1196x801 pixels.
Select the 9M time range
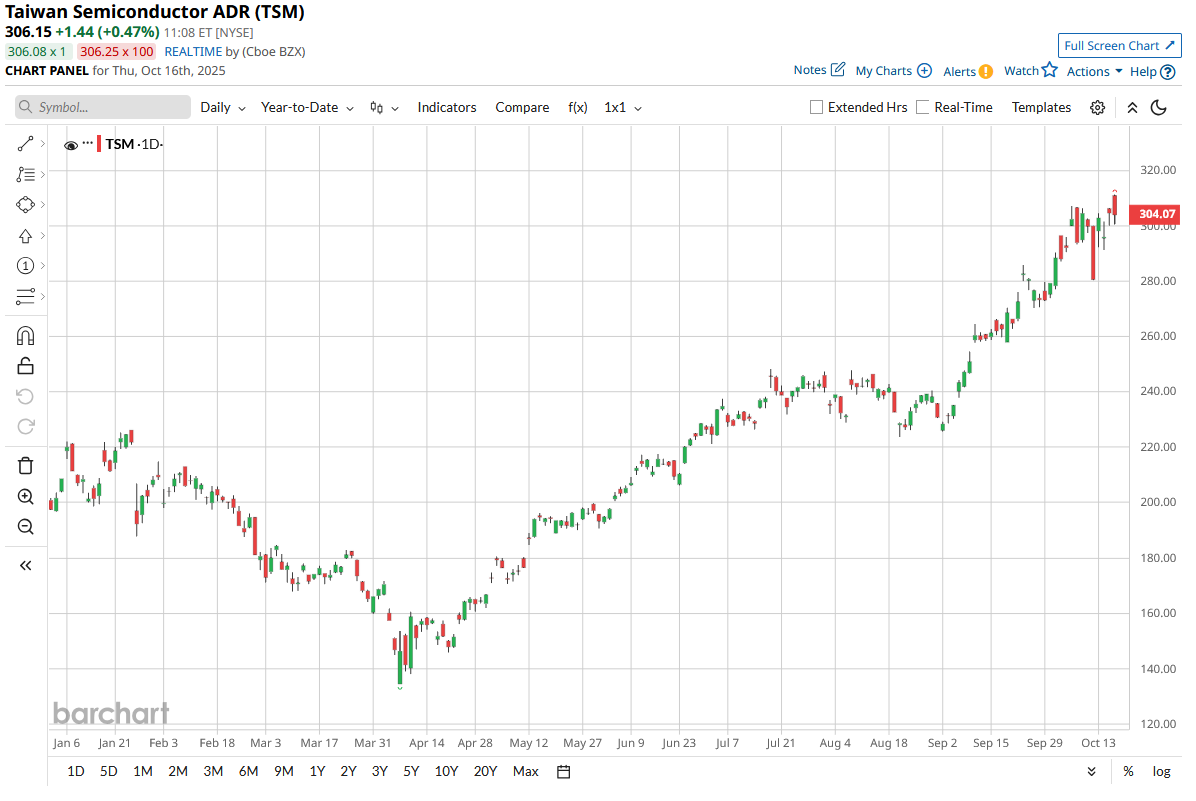(284, 772)
